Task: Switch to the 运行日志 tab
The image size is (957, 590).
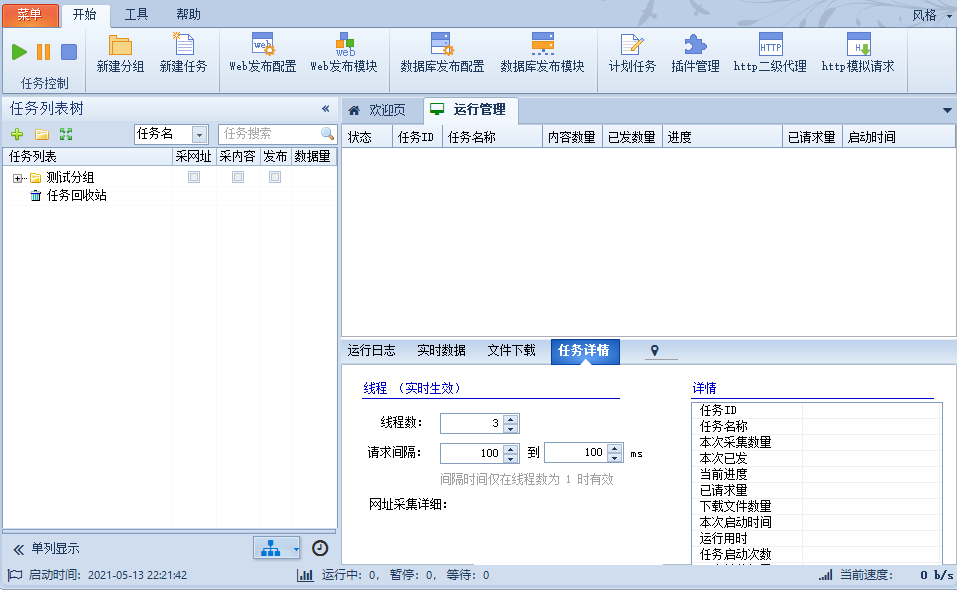Action: tap(371, 351)
